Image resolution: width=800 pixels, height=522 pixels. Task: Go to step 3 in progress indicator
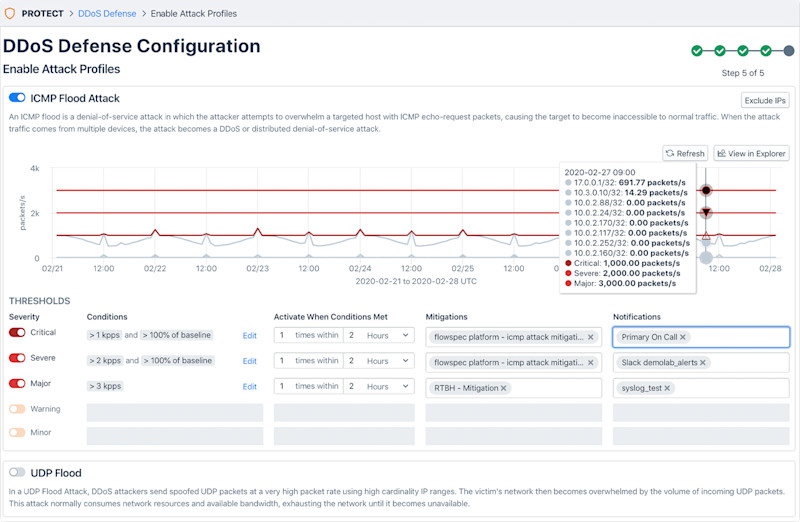(x=743, y=51)
